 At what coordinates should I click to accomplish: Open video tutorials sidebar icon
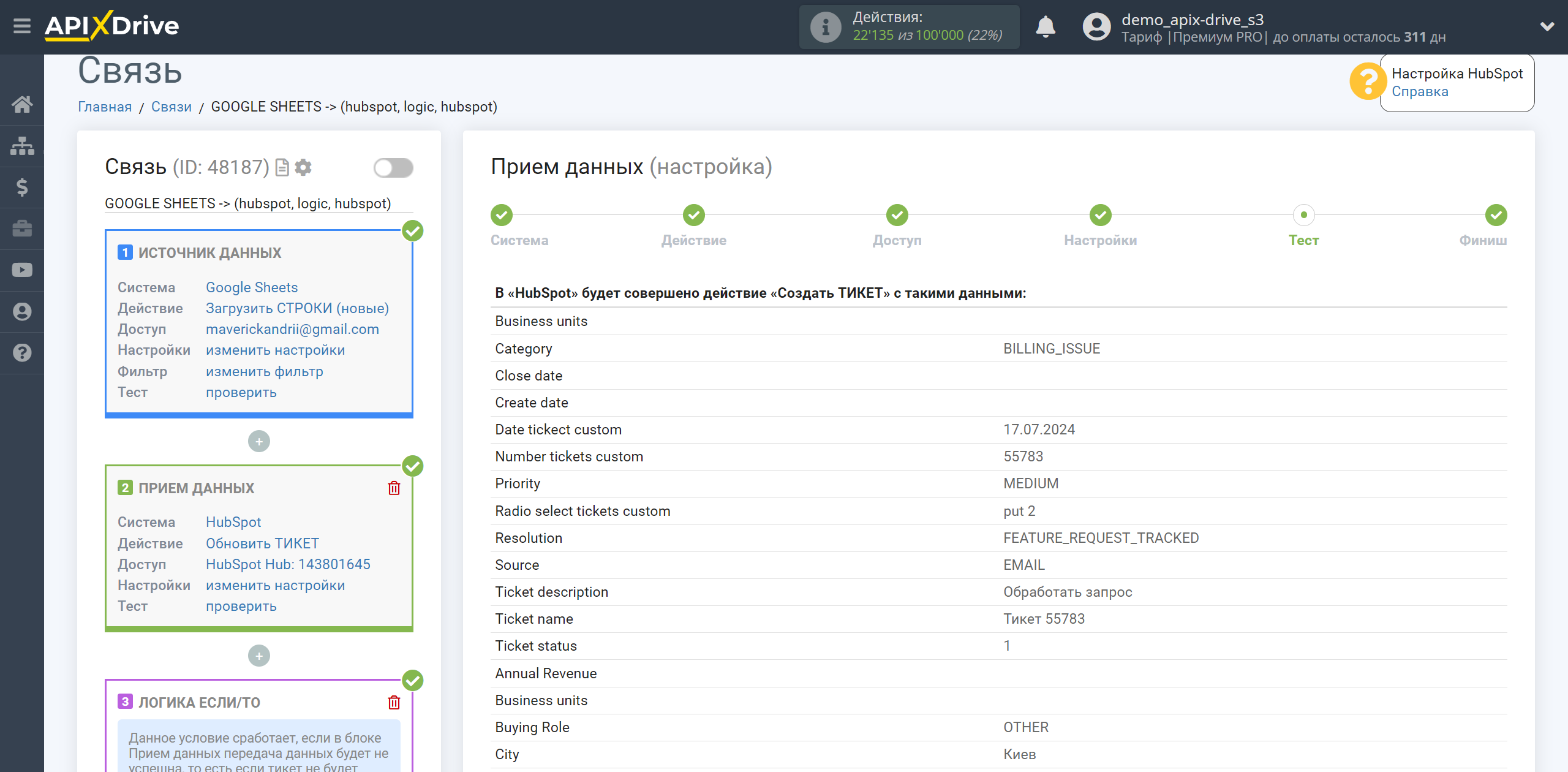coord(22,270)
